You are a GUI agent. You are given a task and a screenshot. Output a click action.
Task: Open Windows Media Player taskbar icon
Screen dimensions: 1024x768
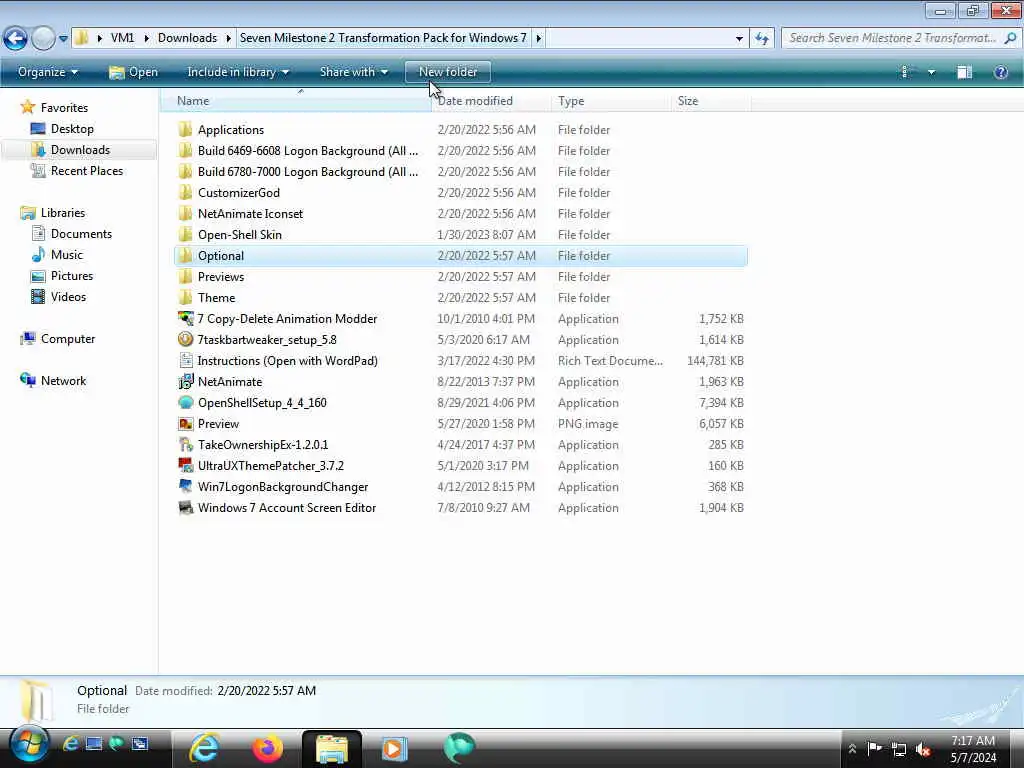[x=394, y=748]
